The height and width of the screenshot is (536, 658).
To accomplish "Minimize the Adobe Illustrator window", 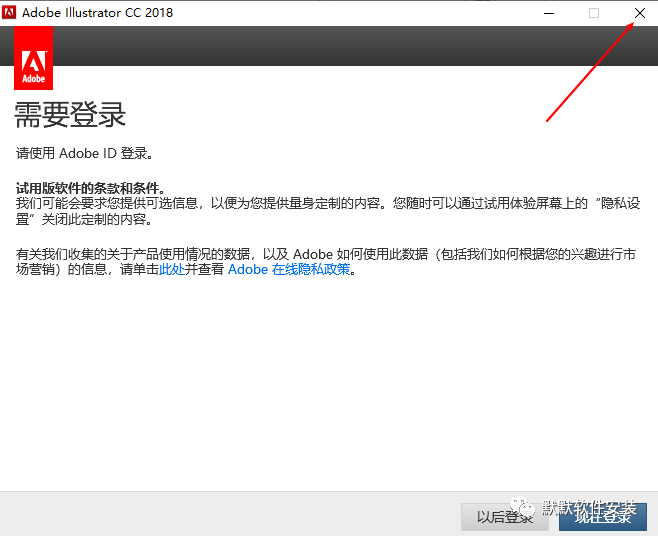I will pos(548,13).
